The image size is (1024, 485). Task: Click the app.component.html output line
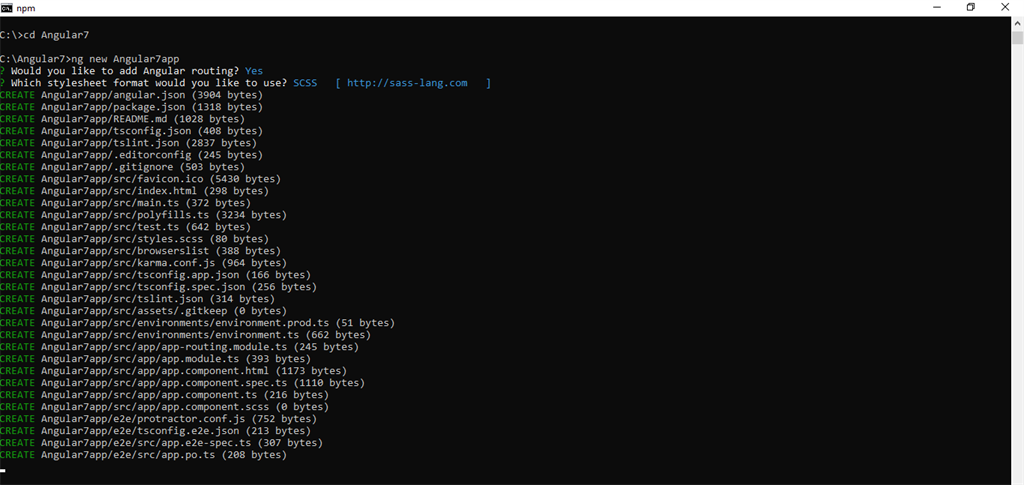pos(173,371)
